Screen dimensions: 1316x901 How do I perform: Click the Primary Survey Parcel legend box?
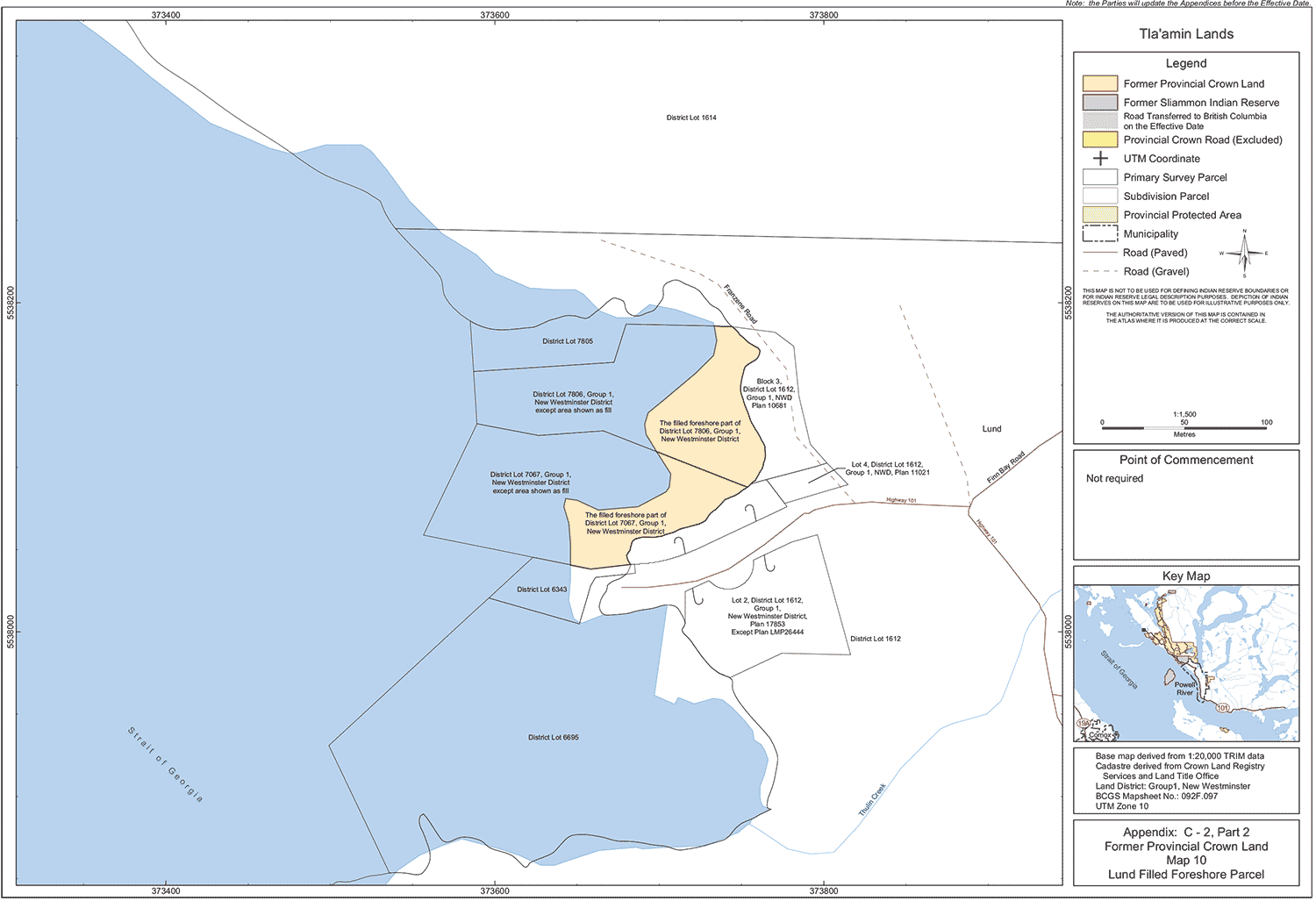1100,177
